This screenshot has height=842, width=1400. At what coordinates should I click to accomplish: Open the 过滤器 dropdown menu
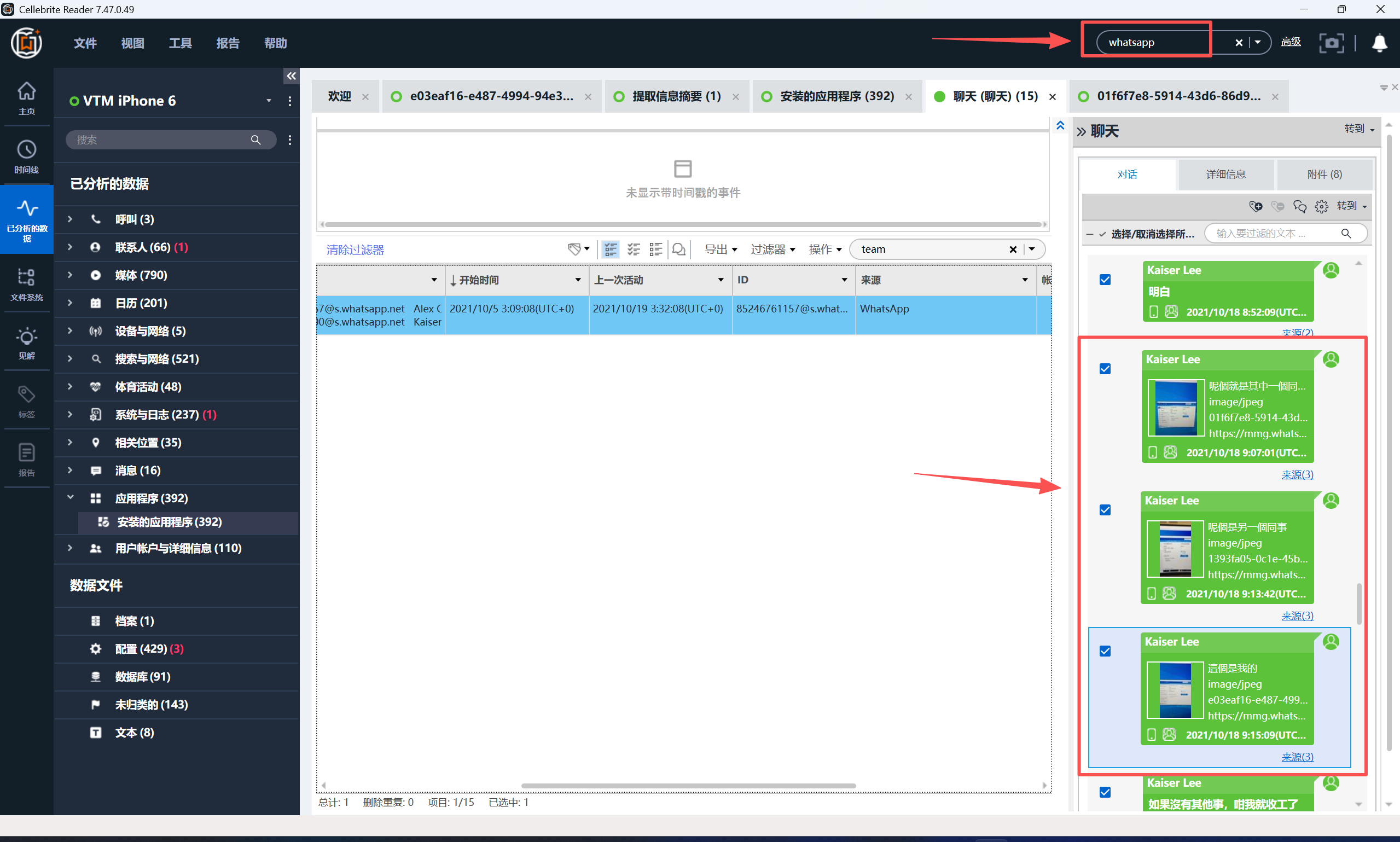tap(772, 249)
